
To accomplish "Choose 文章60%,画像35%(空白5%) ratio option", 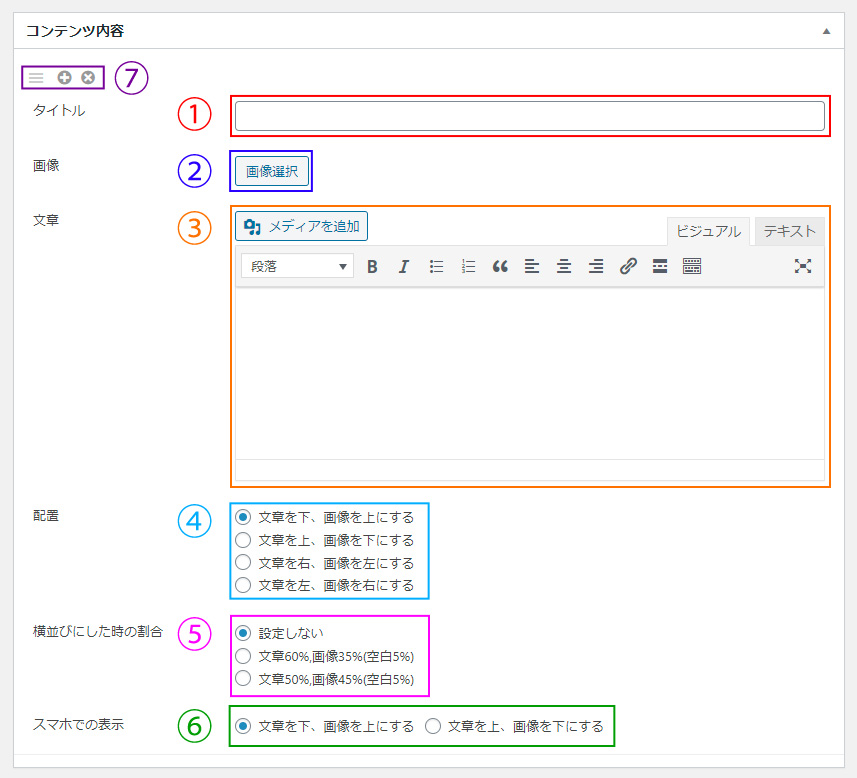I will coord(241,656).
